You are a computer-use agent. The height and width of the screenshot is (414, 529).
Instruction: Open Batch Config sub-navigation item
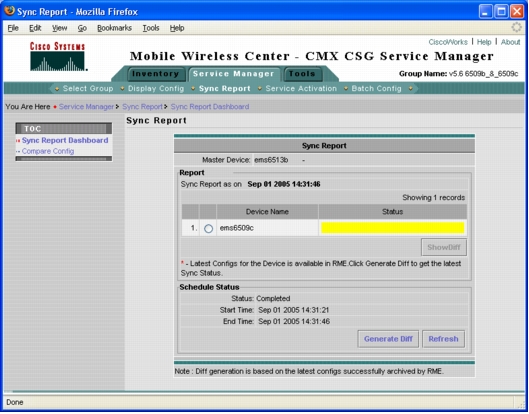[x=377, y=89]
